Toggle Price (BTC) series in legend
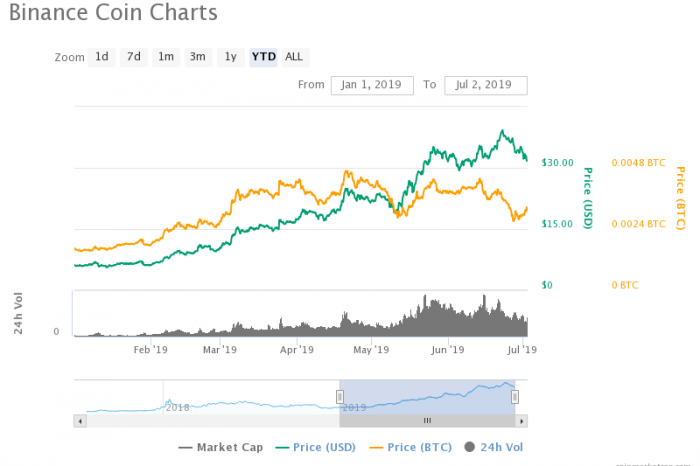The width and height of the screenshot is (700, 466). coord(411,447)
